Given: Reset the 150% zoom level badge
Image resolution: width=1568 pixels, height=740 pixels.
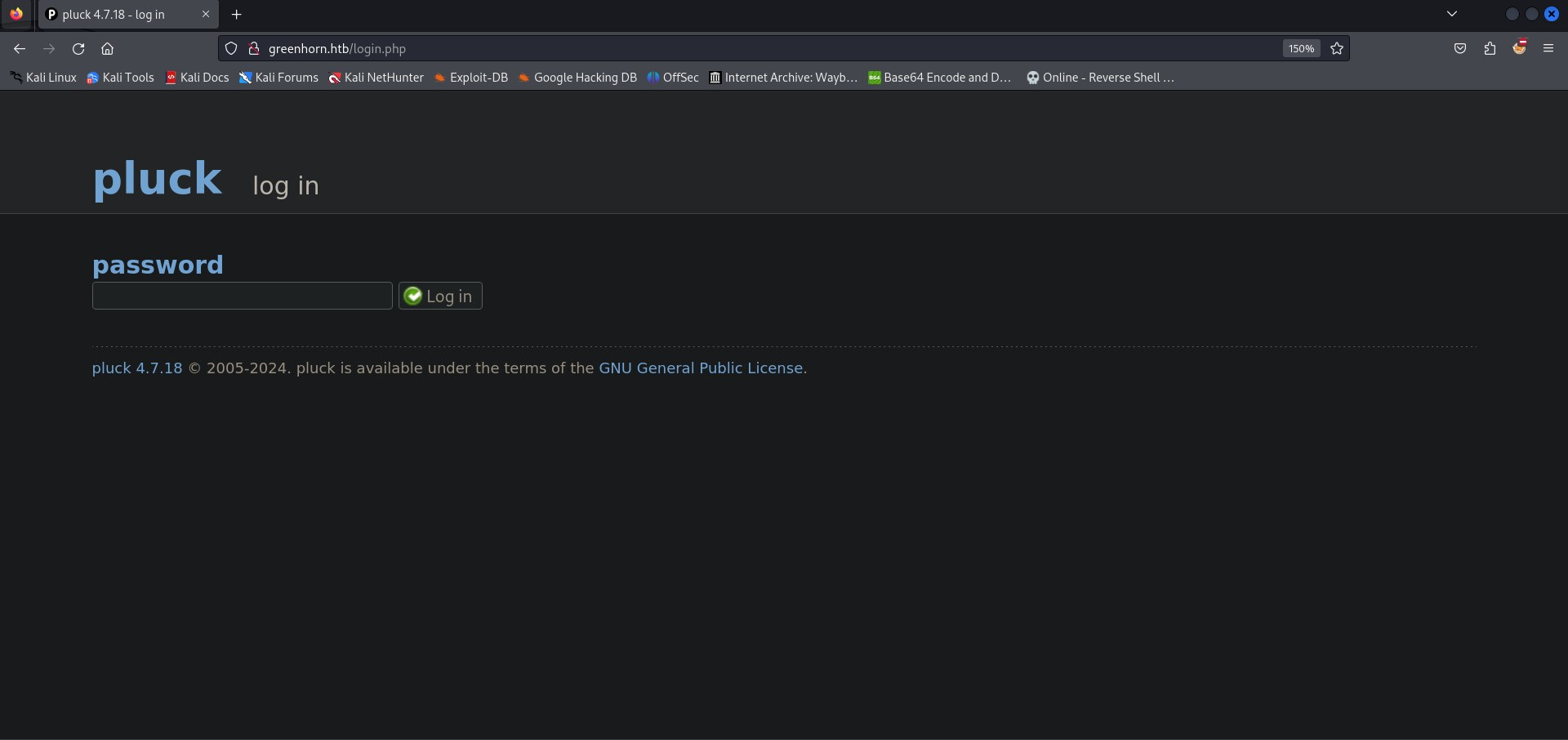Looking at the screenshot, I should (1301, 49).
